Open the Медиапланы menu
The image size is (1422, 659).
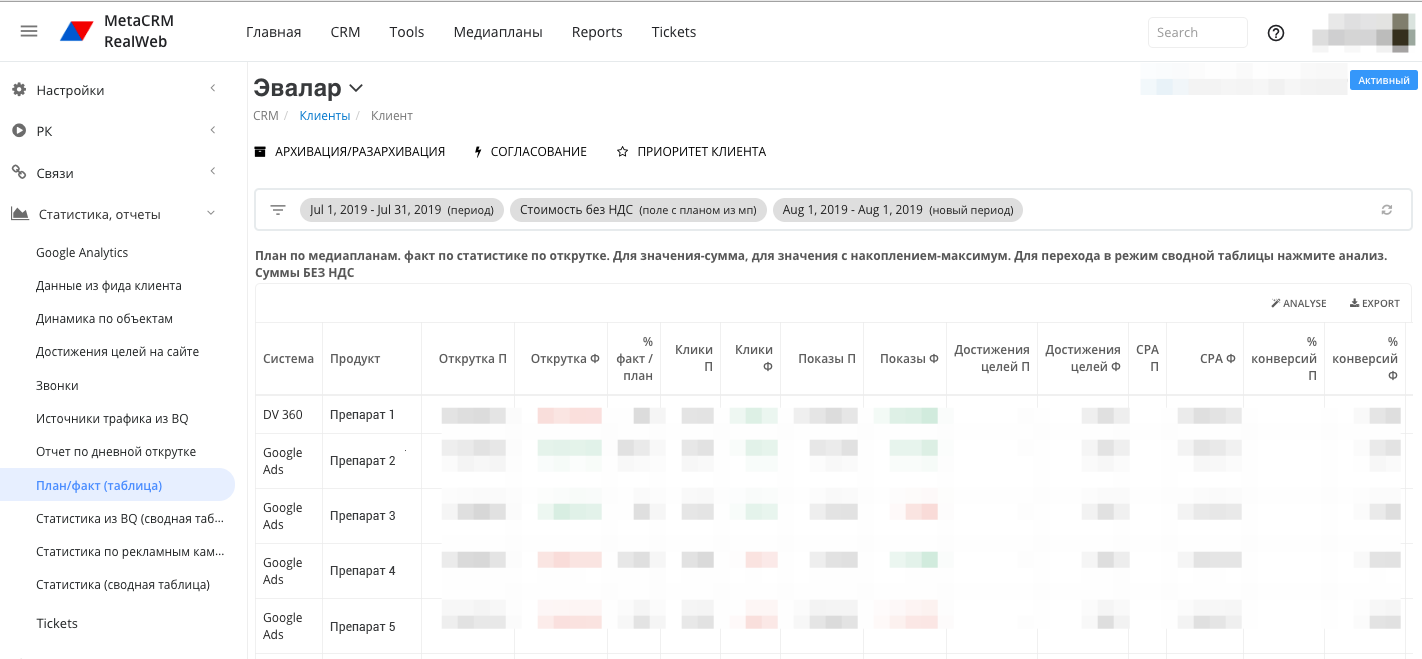tap(498, 32)
